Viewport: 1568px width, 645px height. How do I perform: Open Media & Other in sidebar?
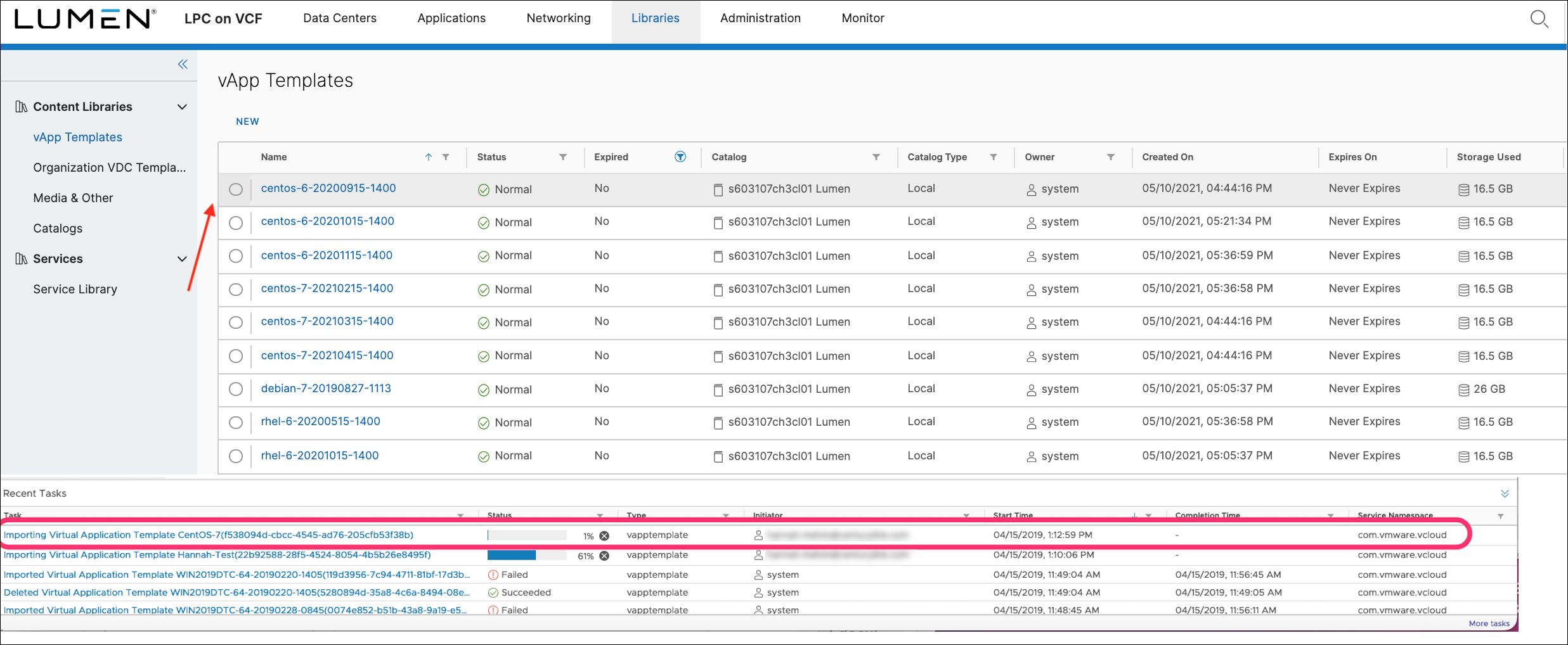click(73, 198)
